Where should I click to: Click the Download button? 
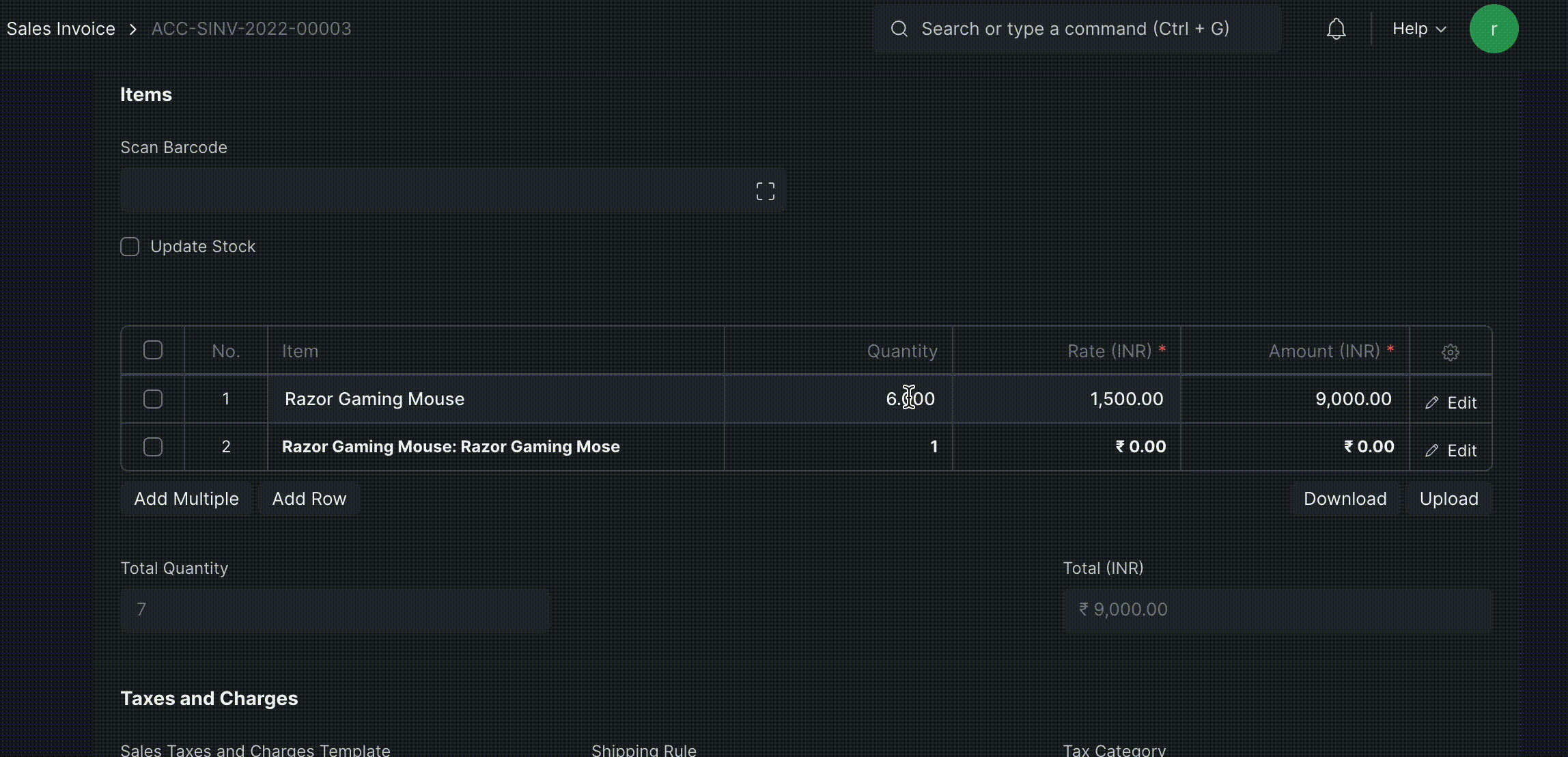[1345, 499]
